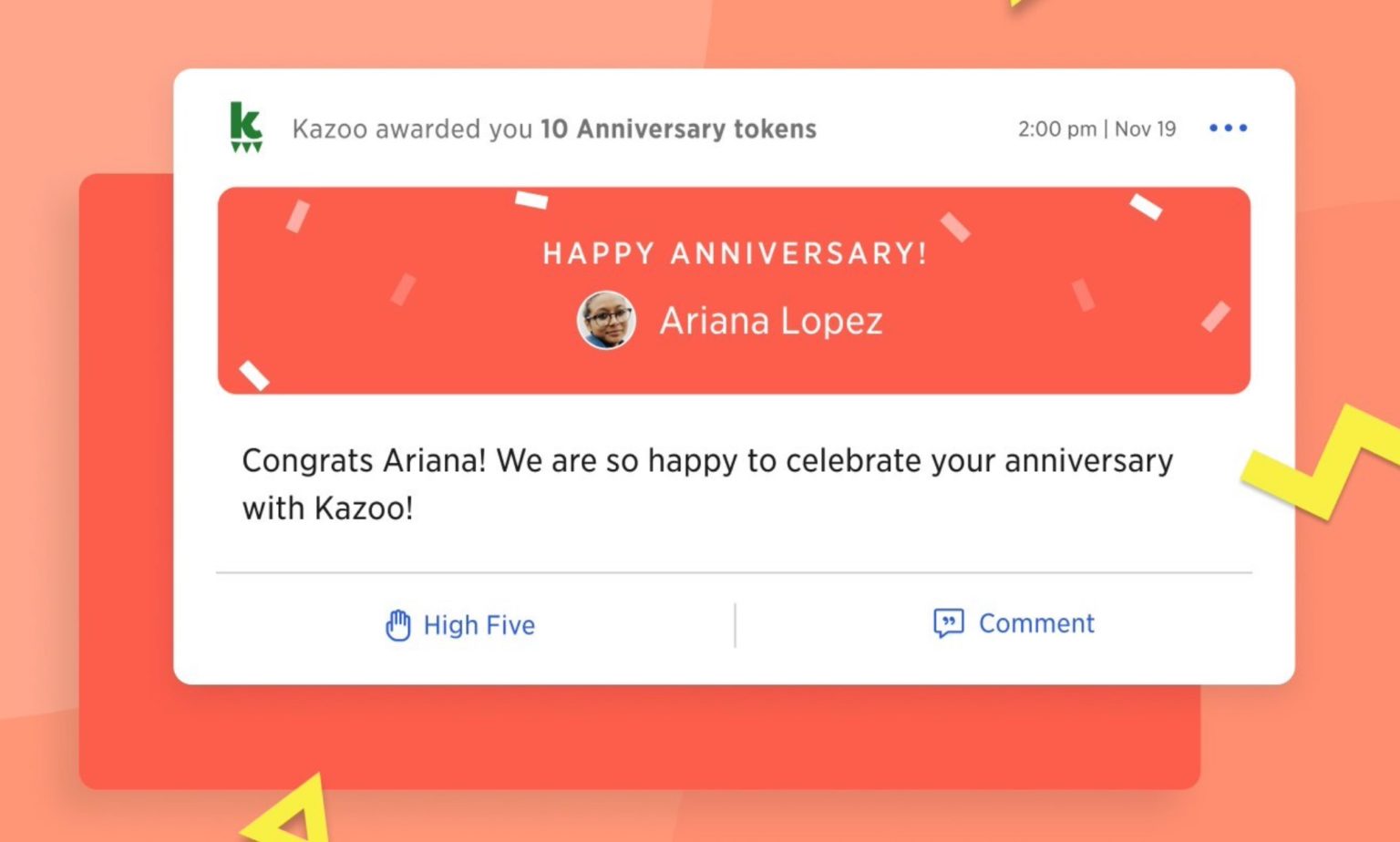Click the High Five hand icon
The width and height of the screenshot is (1400, 842).
coord(398,625)
